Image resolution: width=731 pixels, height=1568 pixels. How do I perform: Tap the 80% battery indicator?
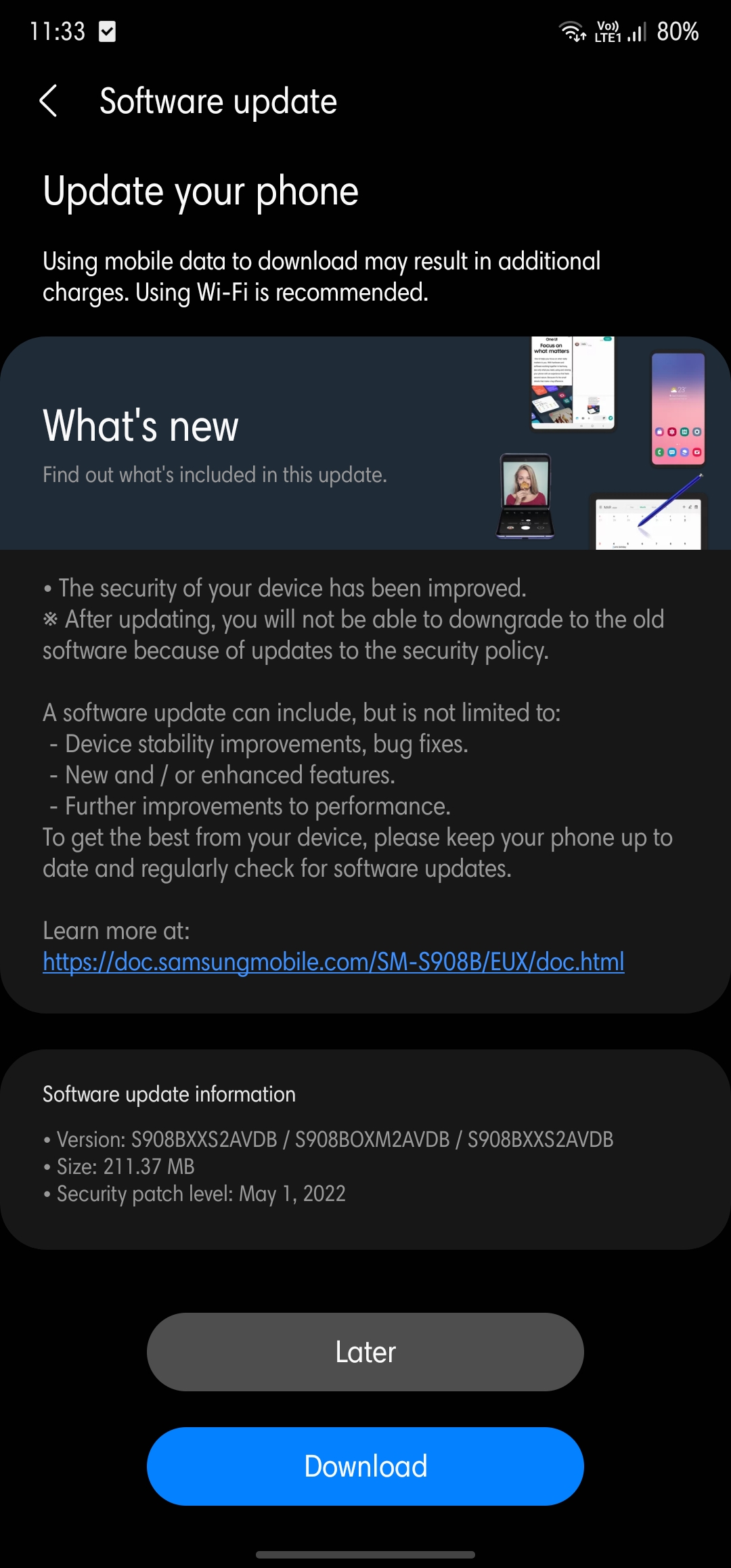(x=678, y=31)
